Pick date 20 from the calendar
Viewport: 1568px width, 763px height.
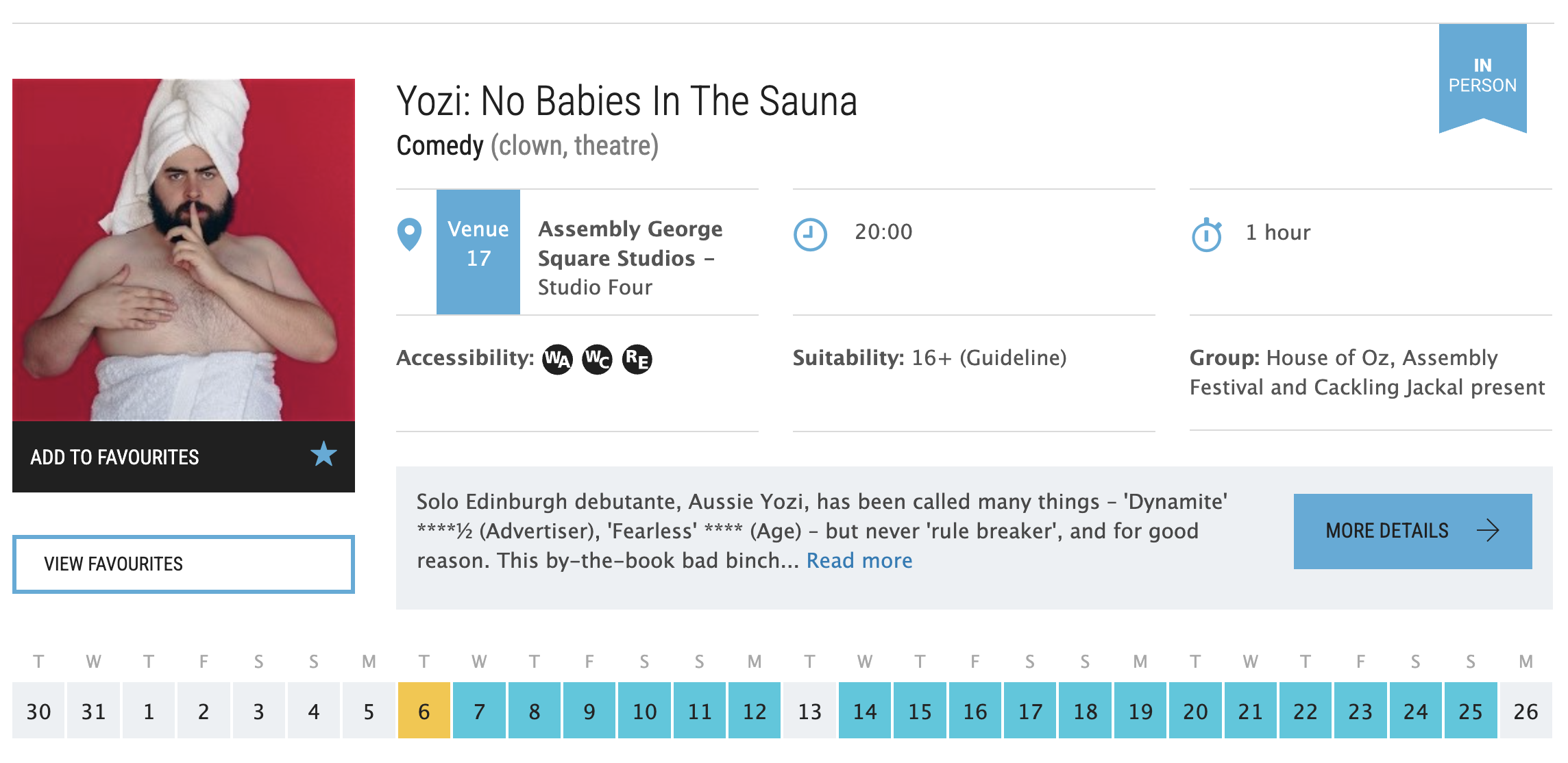click(x=1195, y=711)
